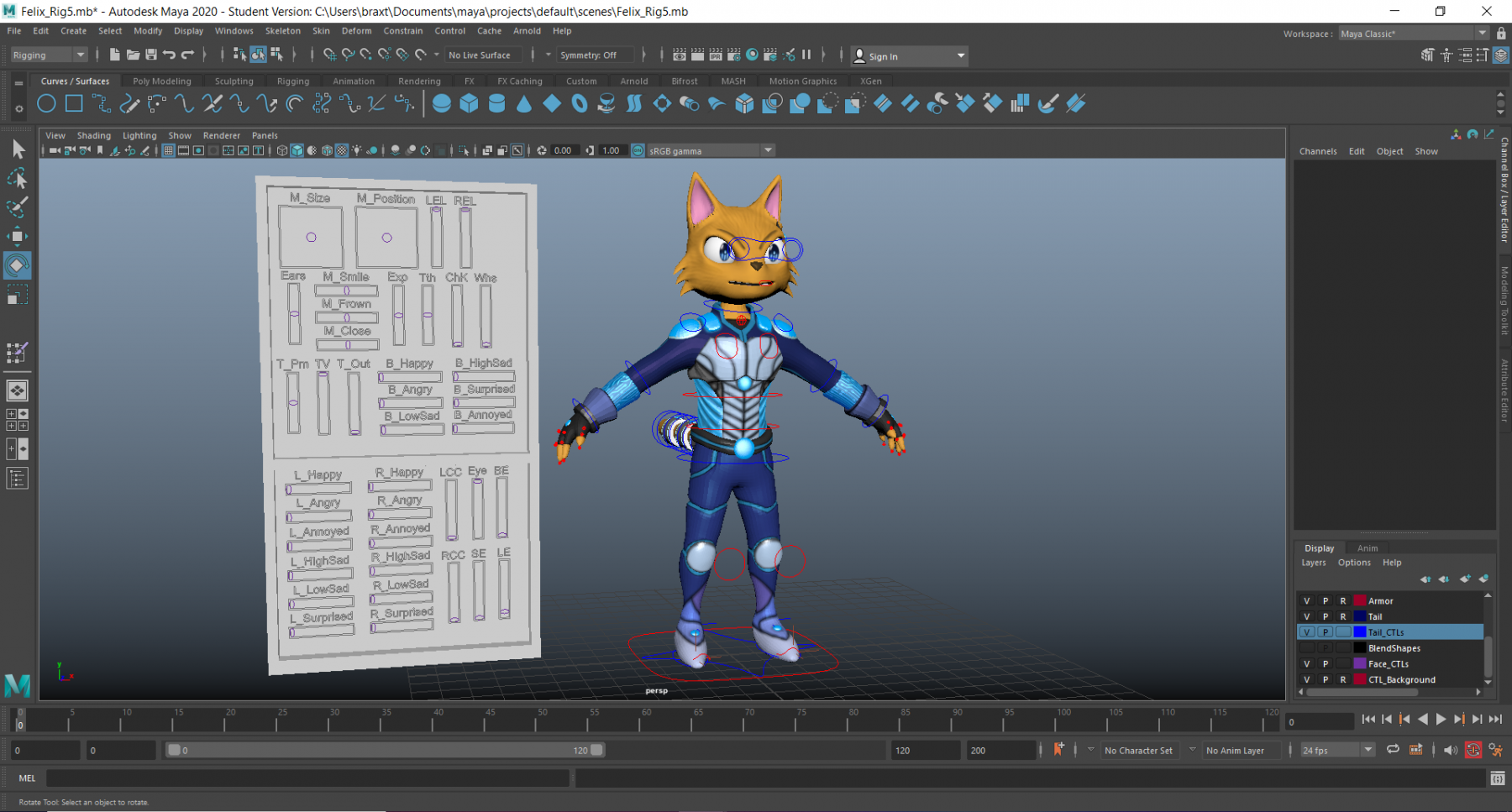Click the Face_CTLs layer purple color swatch

point(1360,663)
